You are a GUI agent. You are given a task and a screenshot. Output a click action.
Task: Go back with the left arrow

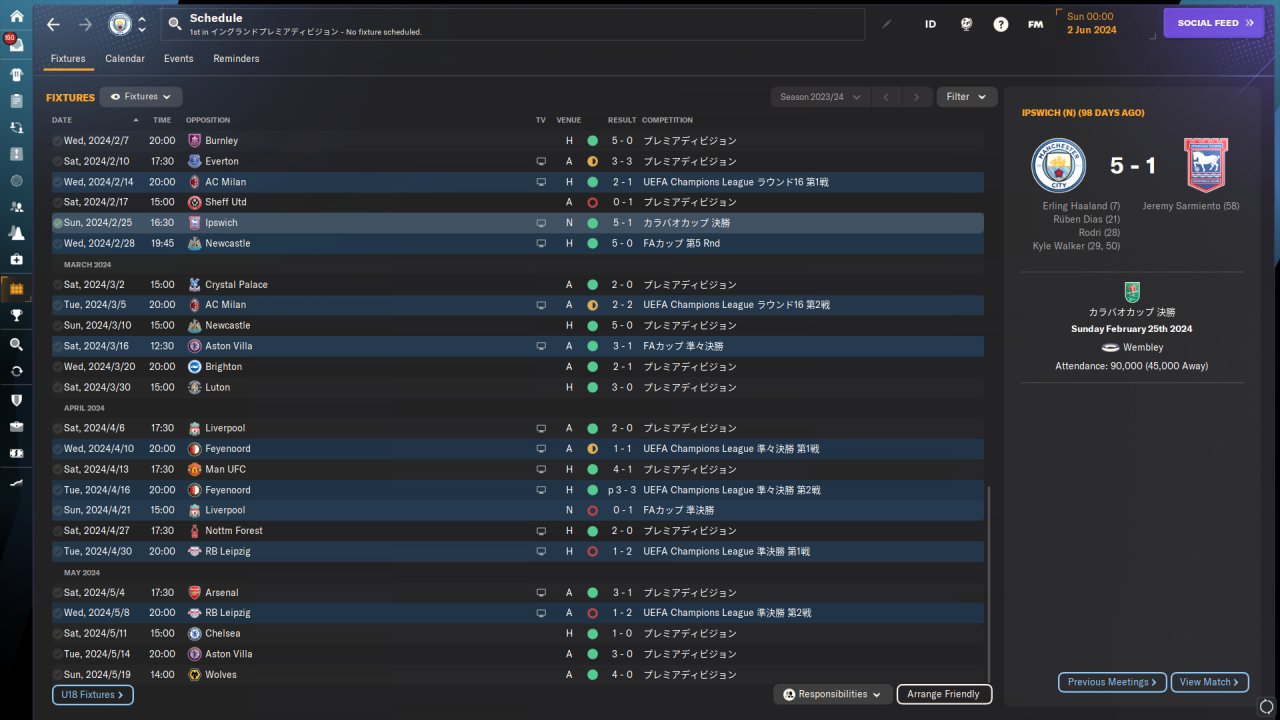coord(54,24)
